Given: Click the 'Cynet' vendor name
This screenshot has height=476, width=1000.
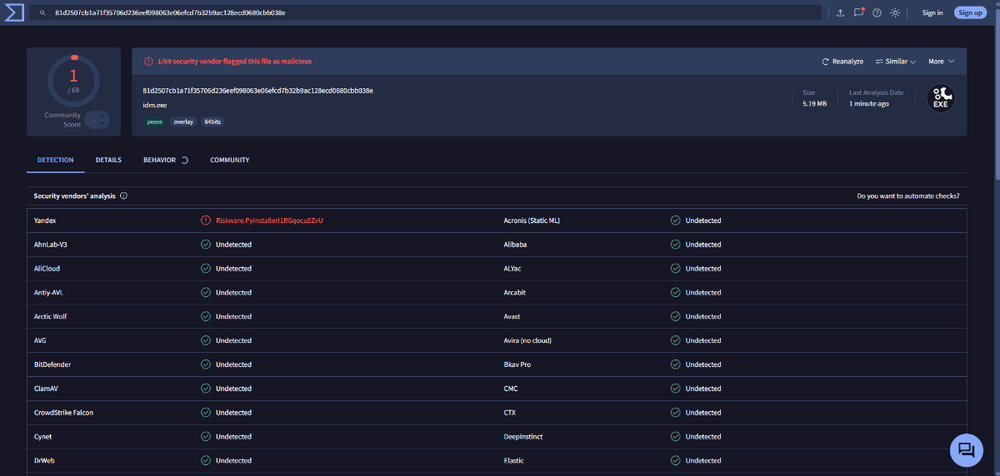Looking at the screenshot, I should (x=43, y=436).
